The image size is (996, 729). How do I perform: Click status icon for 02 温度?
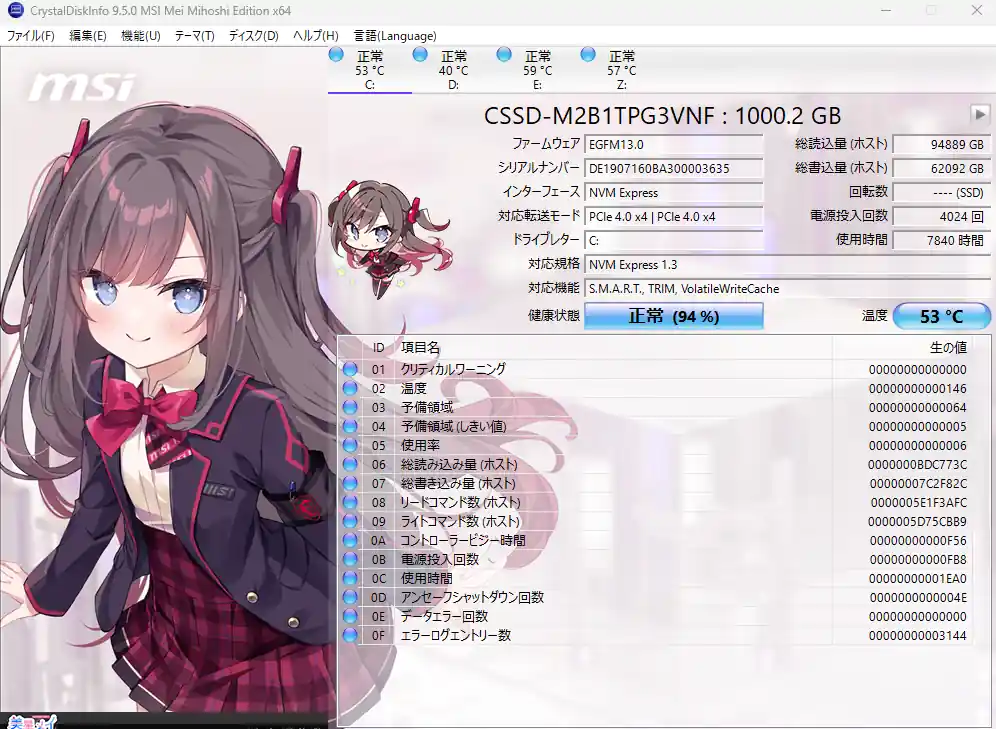coord(350,388)
